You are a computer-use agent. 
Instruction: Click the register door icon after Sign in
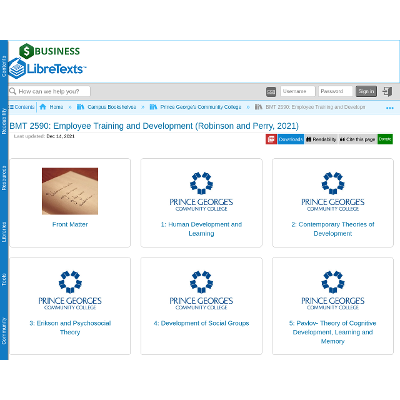point(387,91)
